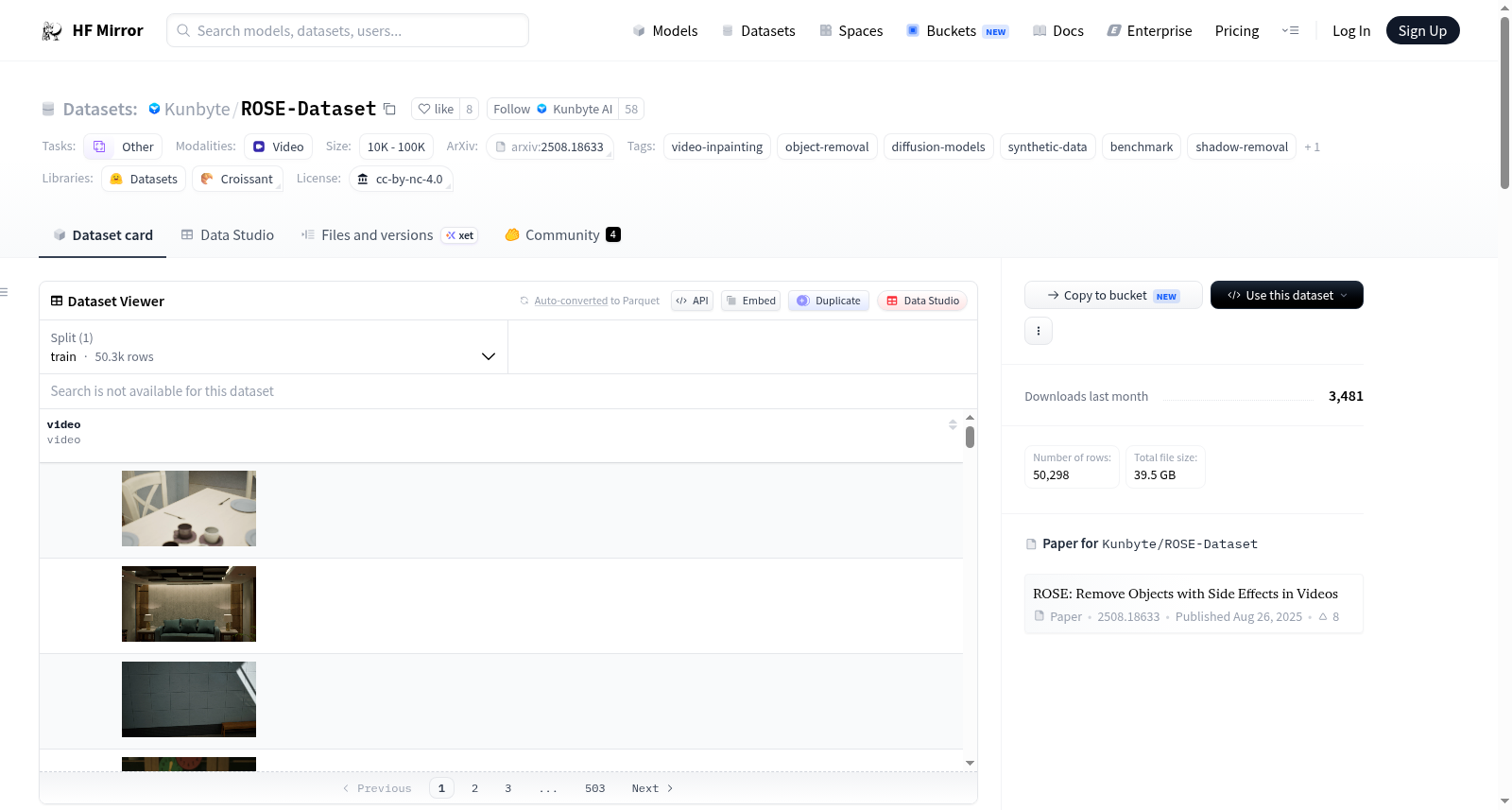Open Data Studio from viewer header
Image resolution: width=1512 pixels, height=810 pixels.
(922, 301)
